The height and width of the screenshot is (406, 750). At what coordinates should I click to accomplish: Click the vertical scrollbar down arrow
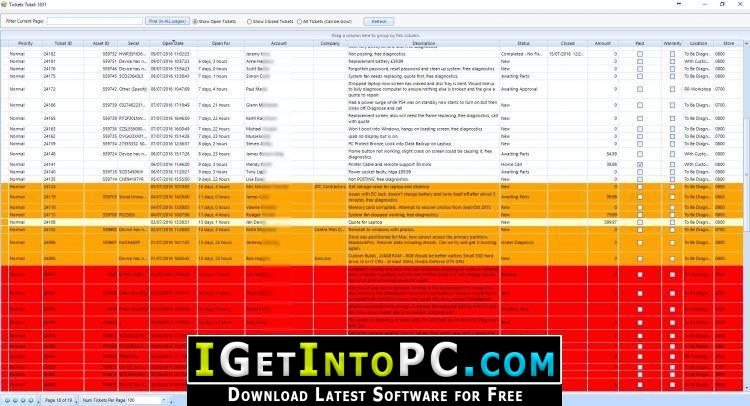coord(746,388)
